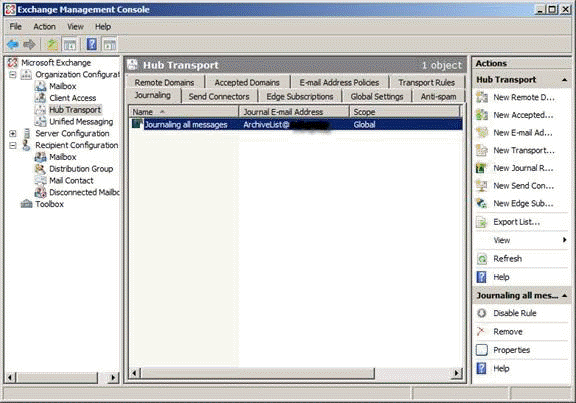Click the Forward arrow toolbar icon
The width and height of the screenshot is (576, 403).
coord(29,44)
